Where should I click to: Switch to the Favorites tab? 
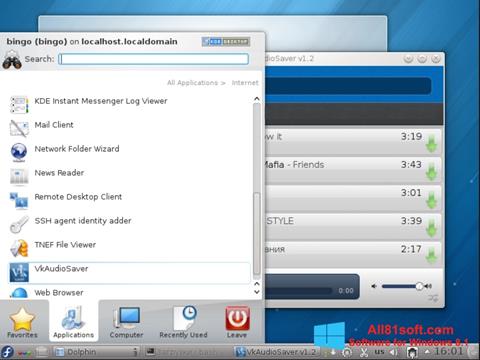(x=22, y=322)
